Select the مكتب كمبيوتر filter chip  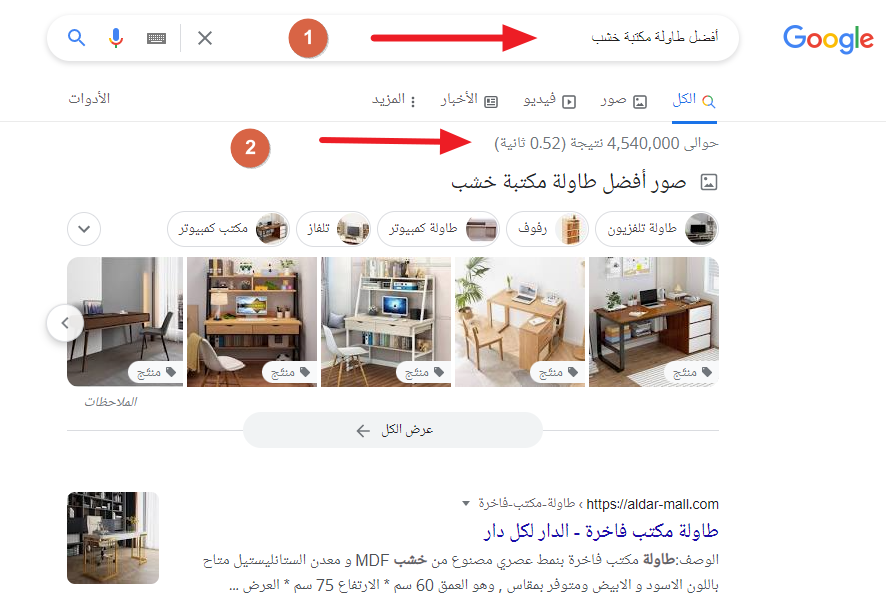228,229
